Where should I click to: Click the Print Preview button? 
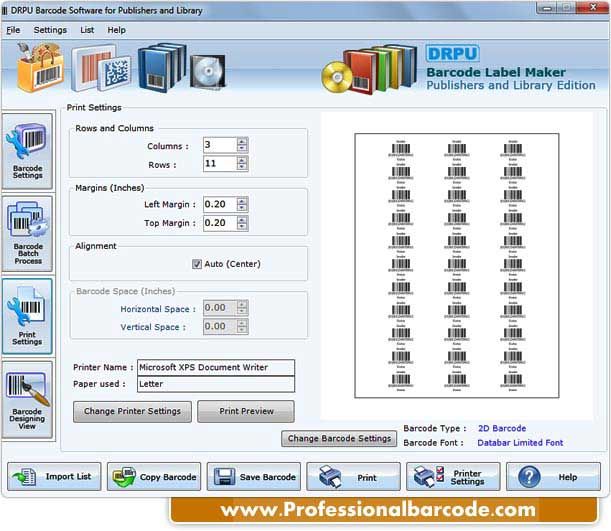tap(246, 411)
